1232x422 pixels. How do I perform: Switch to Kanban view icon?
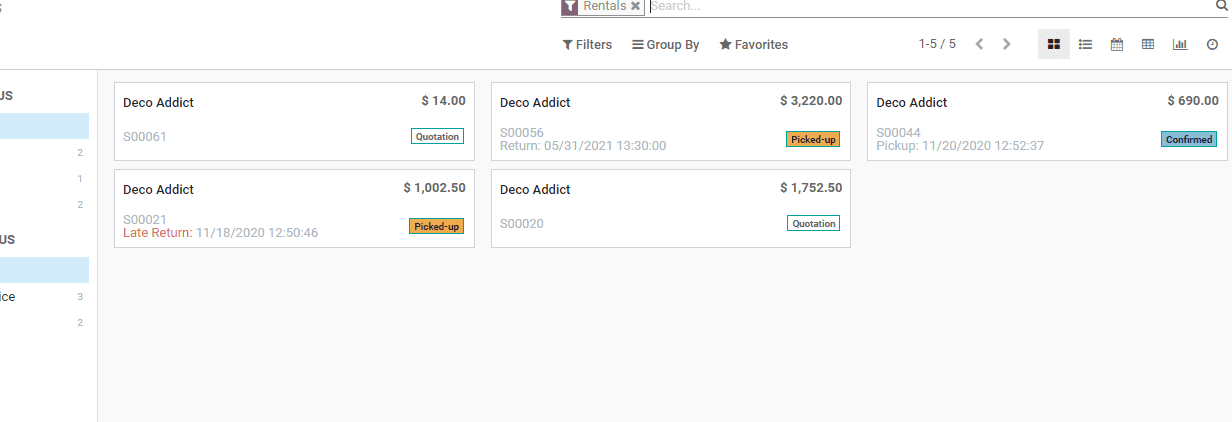point(1053,44)
